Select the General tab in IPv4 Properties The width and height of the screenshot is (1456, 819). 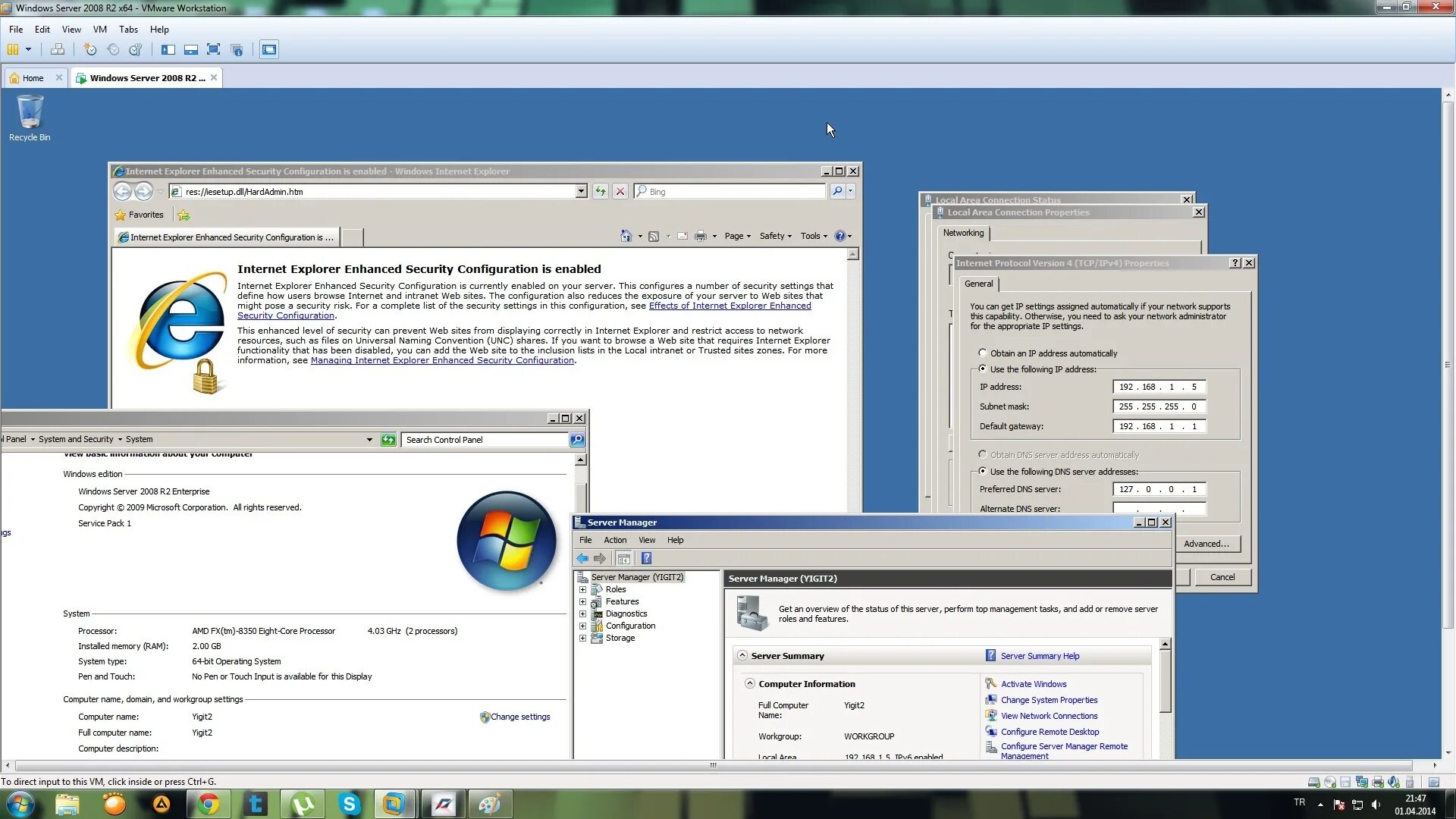pyautogui.click(x=978, y=284)
